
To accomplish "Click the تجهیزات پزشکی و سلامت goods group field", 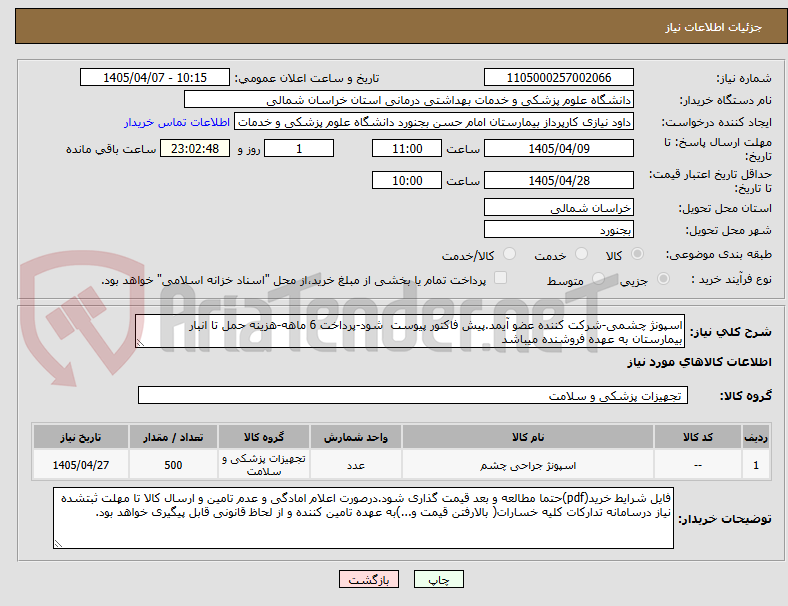I will click(x=413, y=395).
